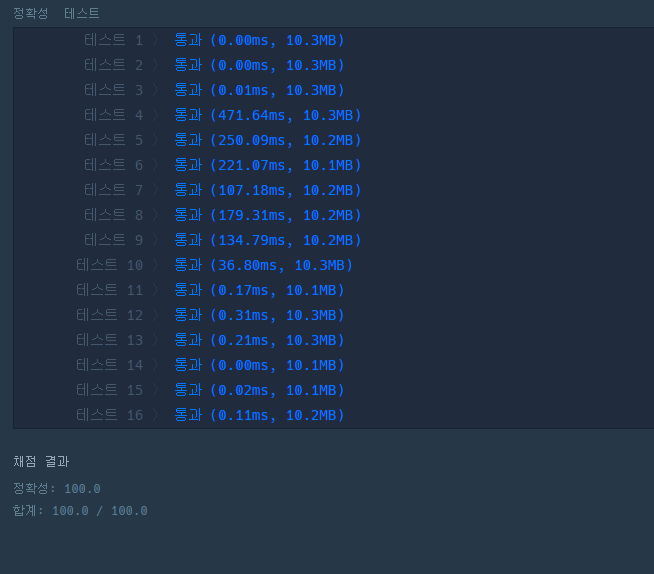
Task: Click result '통과 (250.09ms, 10.2MB)'
Action: tap(268, 140)
